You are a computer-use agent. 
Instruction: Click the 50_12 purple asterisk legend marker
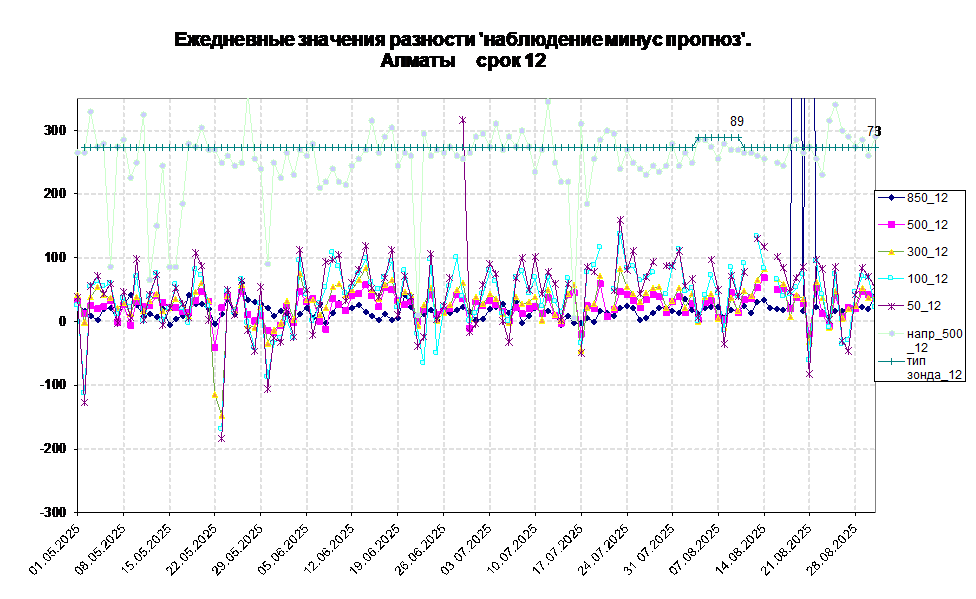click(x=890, y=306)
